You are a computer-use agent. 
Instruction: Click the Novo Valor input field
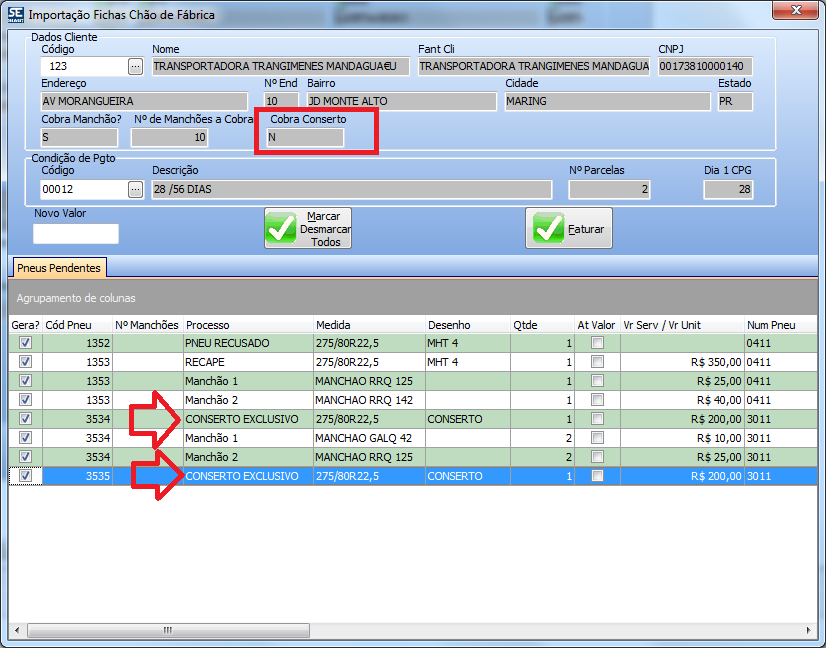tap(76, 234)
